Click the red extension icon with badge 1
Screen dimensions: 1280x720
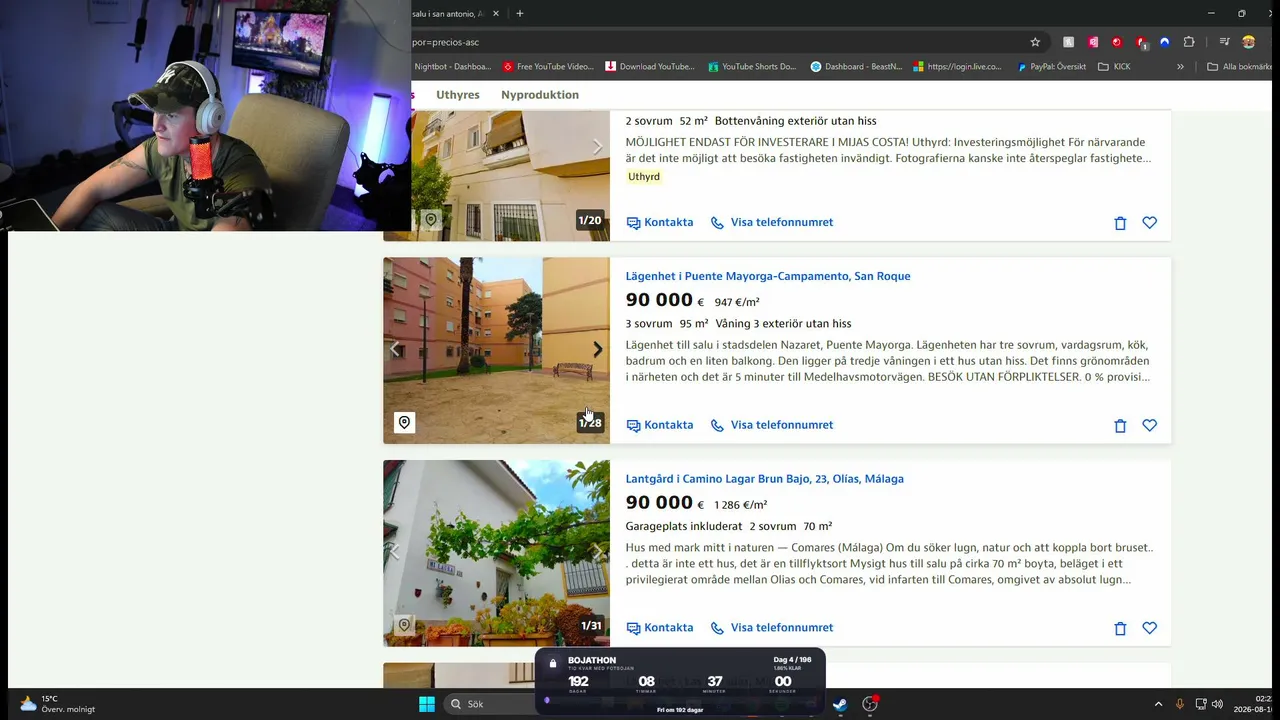(1141, 42)
